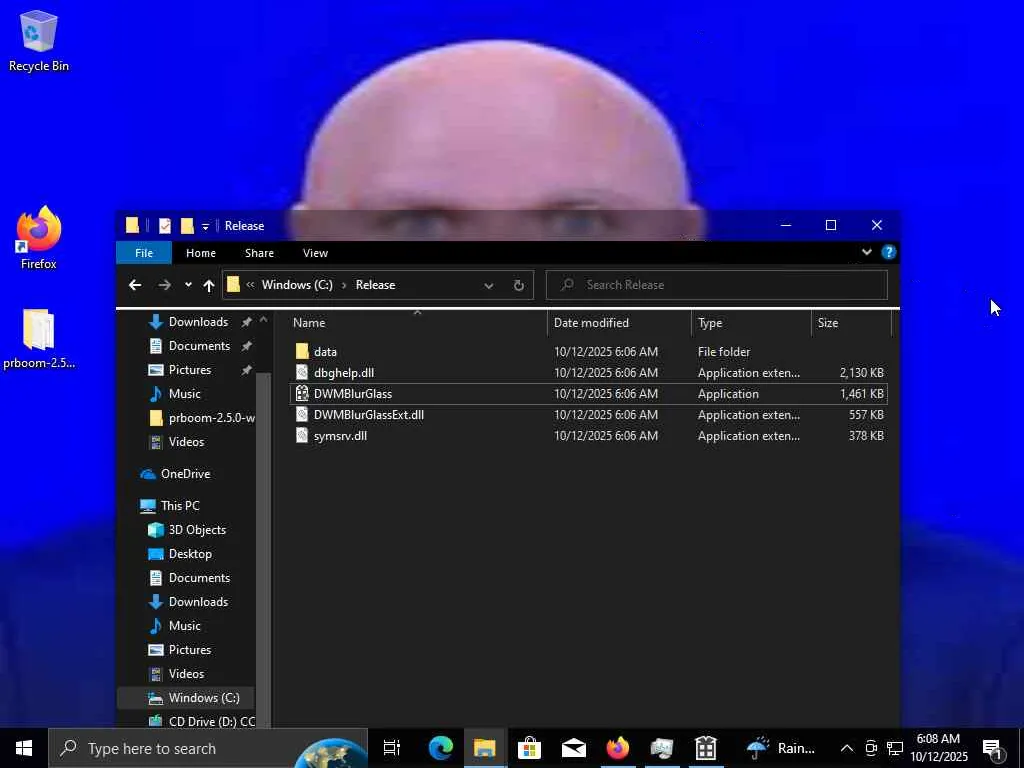1024x768 pixels.
Task: Select the prboom-2.5 desktop folder
Action: [39, 339]
